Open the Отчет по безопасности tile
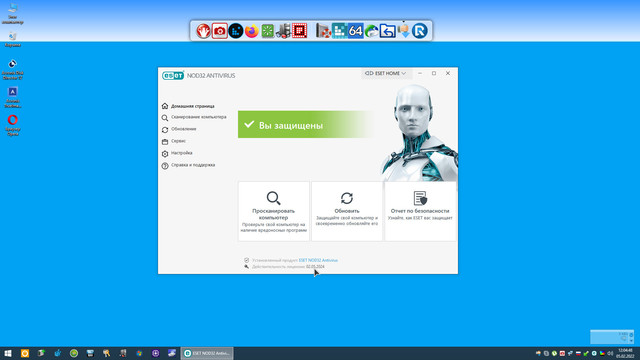Image resolution: width=640 pixels, height=360 pixels. 420,211
